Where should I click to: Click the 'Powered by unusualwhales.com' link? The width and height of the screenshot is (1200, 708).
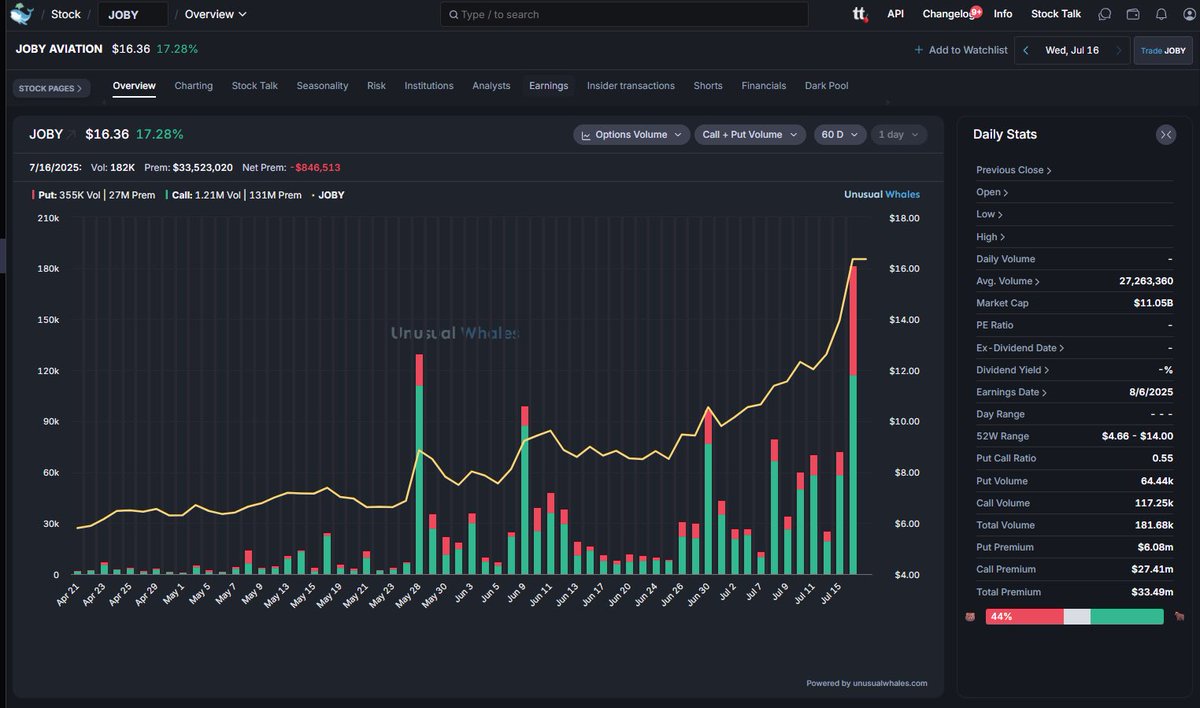tap(867, 683)
